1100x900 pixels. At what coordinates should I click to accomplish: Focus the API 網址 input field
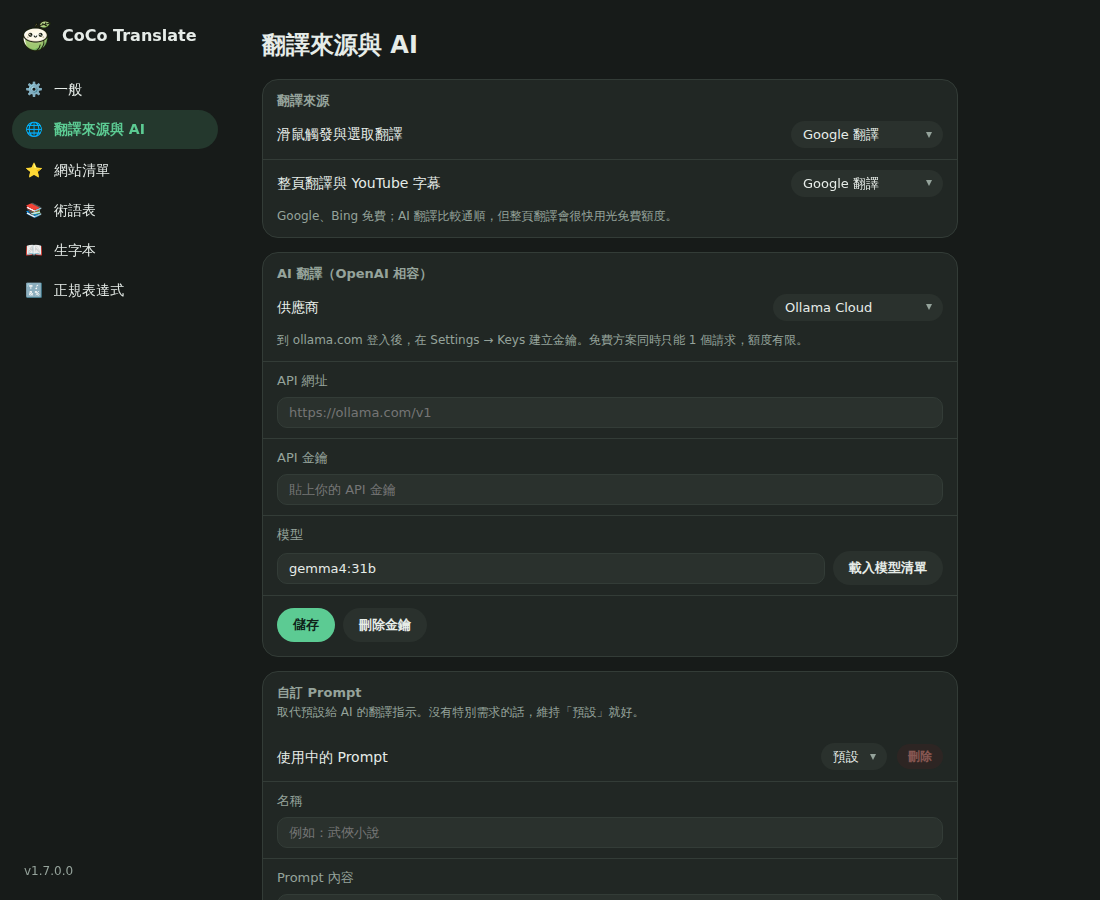coord(610,412)
